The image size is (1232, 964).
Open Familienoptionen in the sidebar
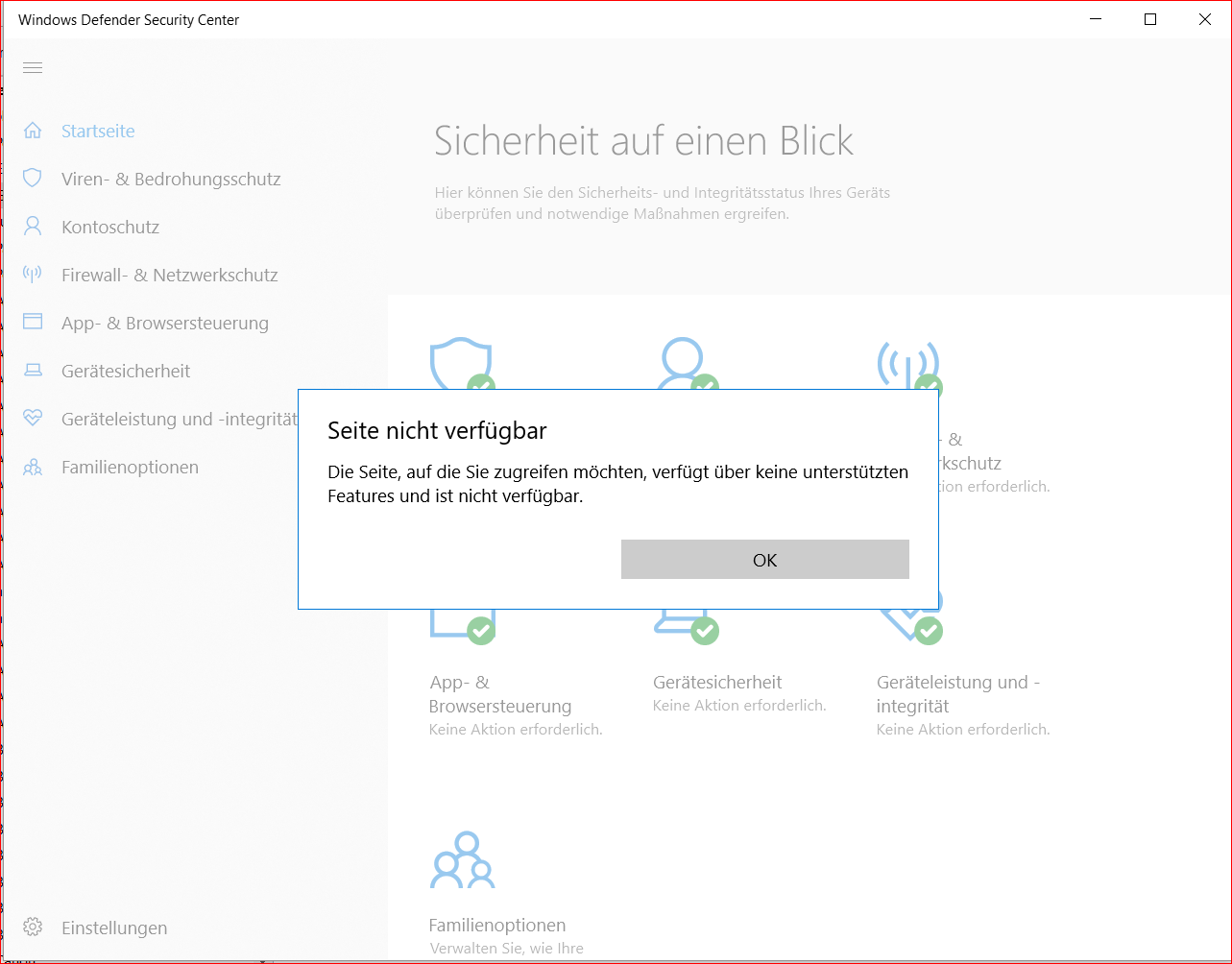click(x=130, y=467)
